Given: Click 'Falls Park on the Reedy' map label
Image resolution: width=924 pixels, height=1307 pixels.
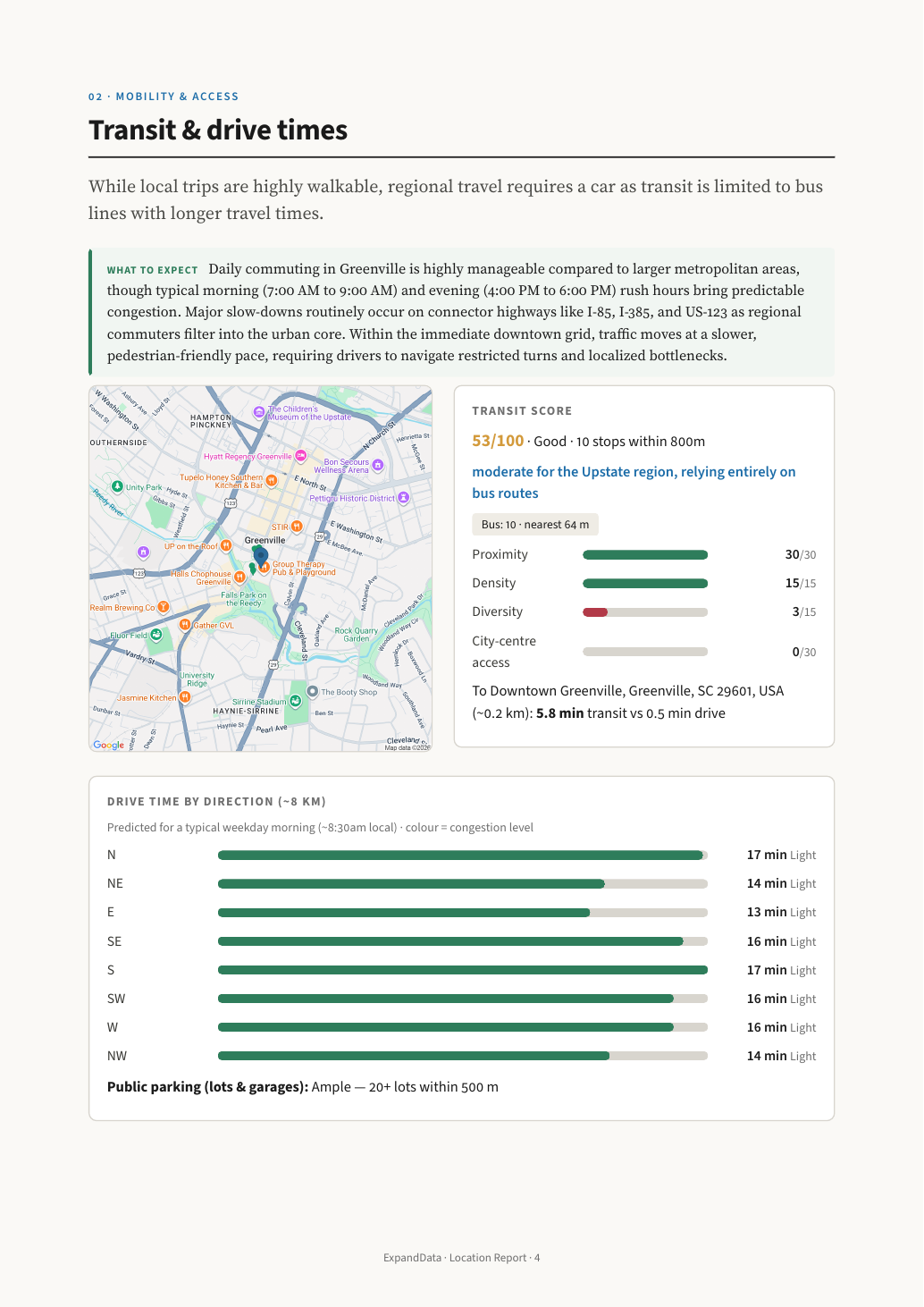Looking at the screenshot, I should (244, 599).
